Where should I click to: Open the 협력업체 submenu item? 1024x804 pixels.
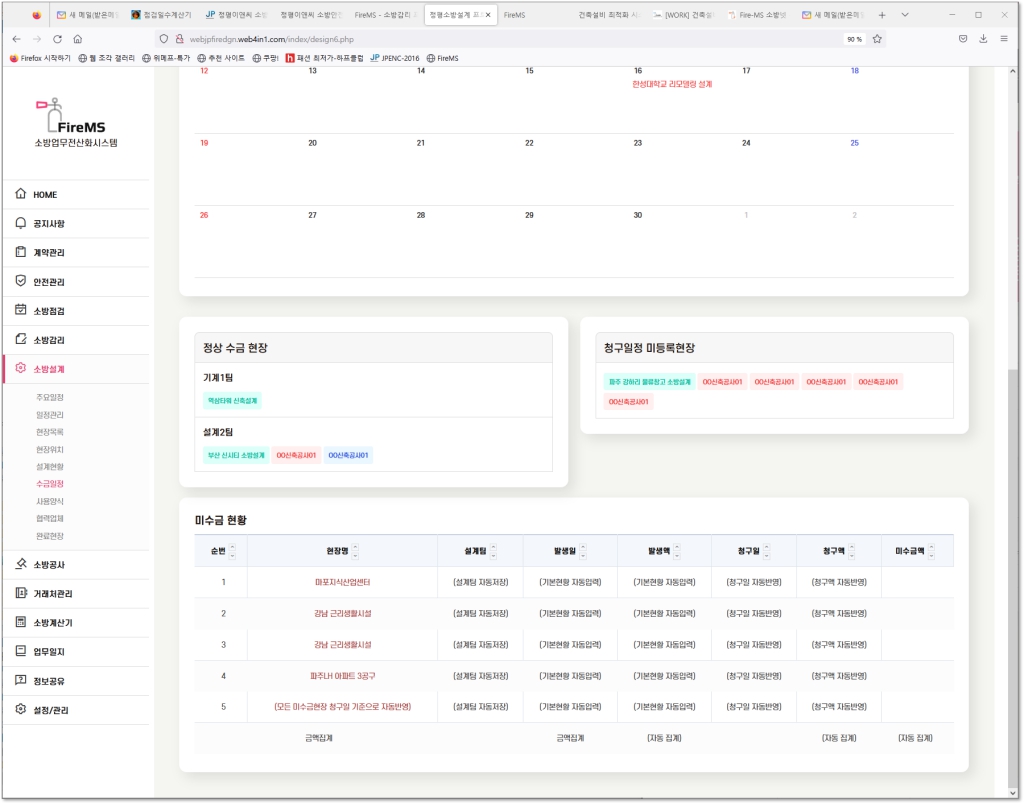pos(50,518)
